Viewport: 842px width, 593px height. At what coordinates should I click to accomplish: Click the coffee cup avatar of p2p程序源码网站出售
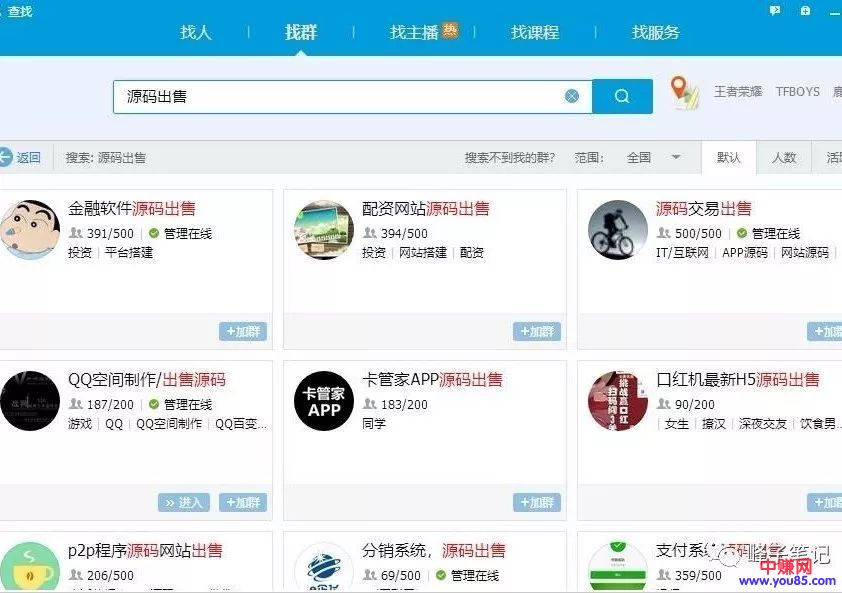[x=30, y=567]
